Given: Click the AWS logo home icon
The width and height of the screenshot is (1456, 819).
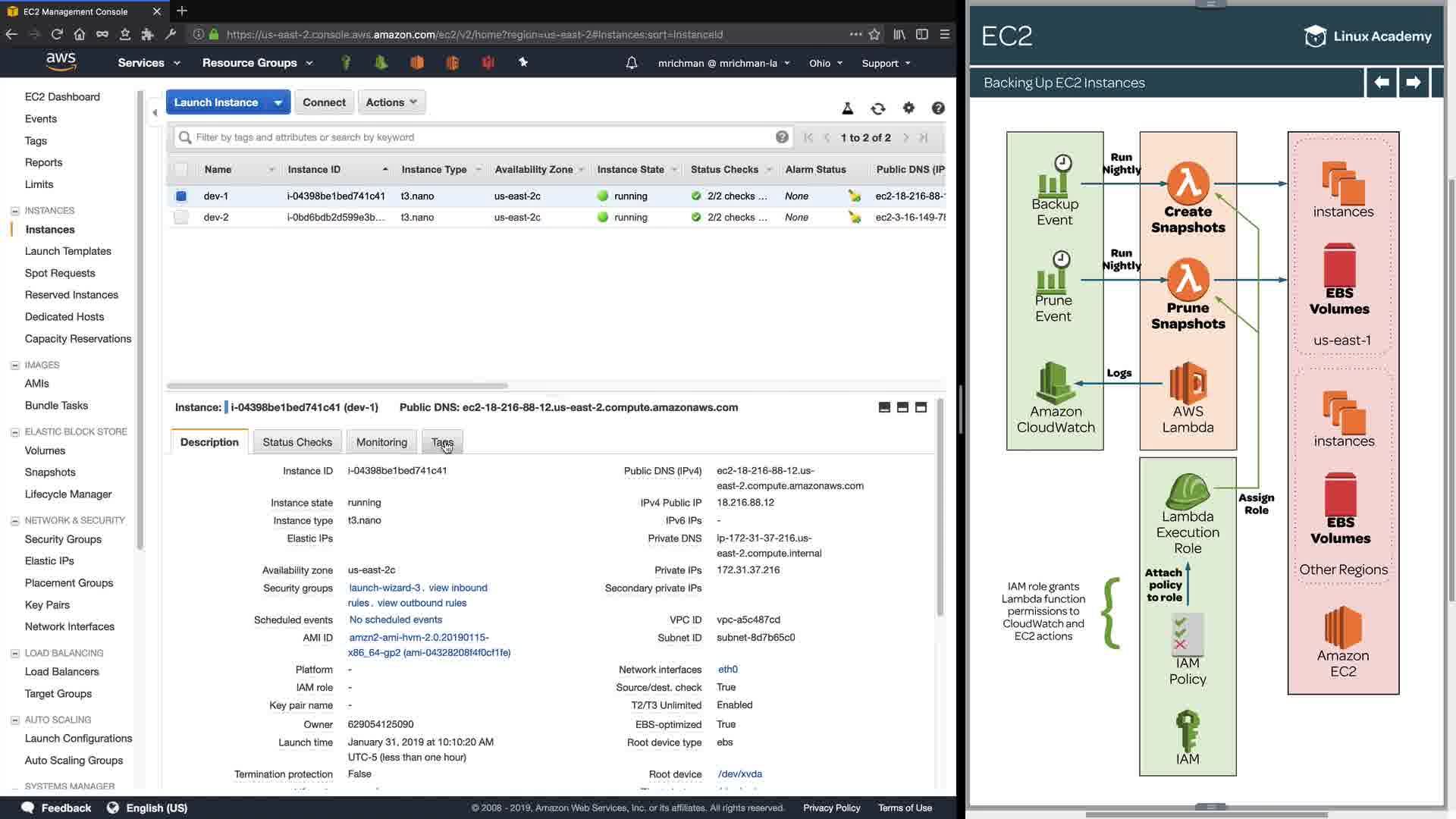Looking at the screenshot, I should click(61, 62).
